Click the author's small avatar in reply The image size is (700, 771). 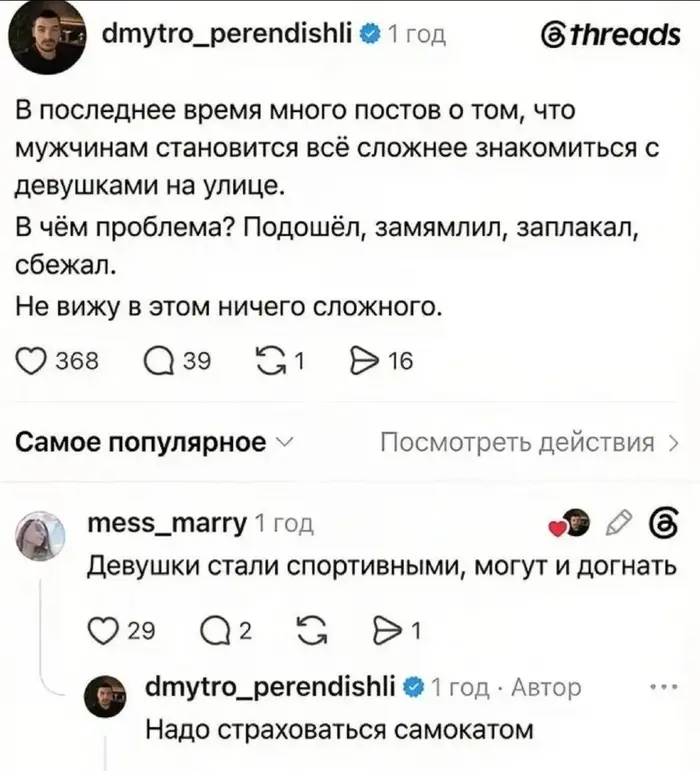click(x=105, y=696)
